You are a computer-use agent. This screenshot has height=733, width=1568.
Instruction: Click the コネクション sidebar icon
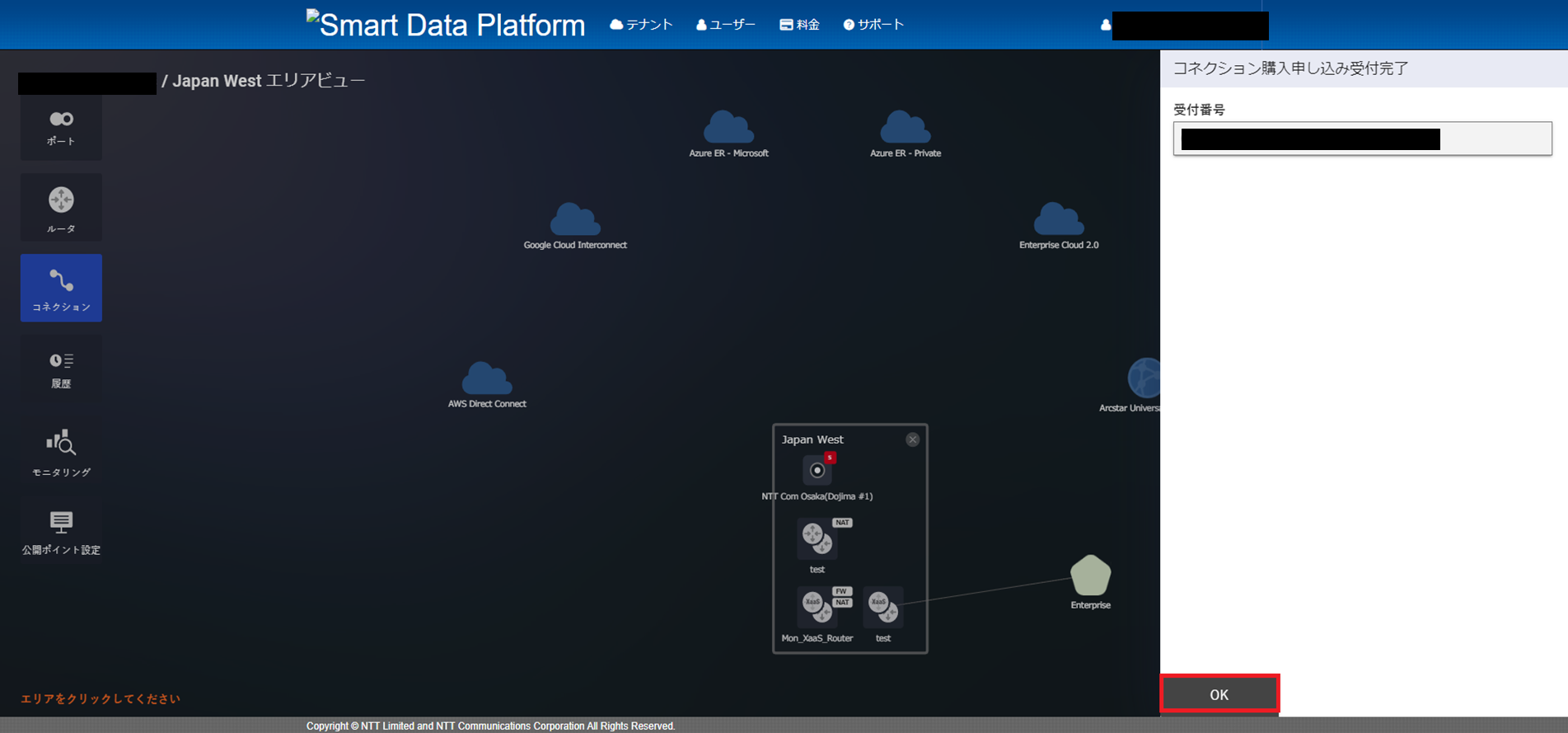61,288
